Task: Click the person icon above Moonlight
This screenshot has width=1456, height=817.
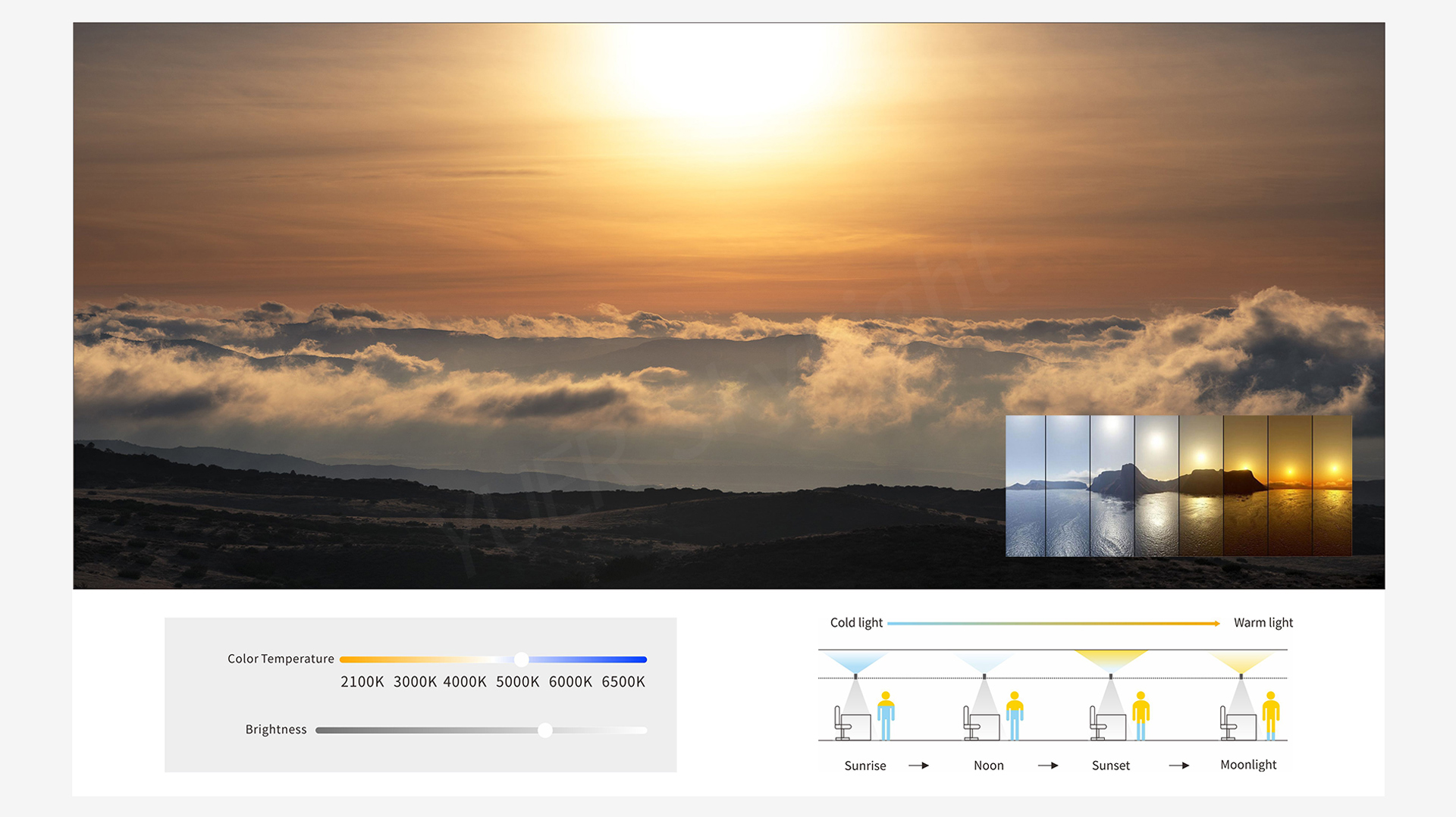Action: pyautogui.click(x=1271, y=715)
